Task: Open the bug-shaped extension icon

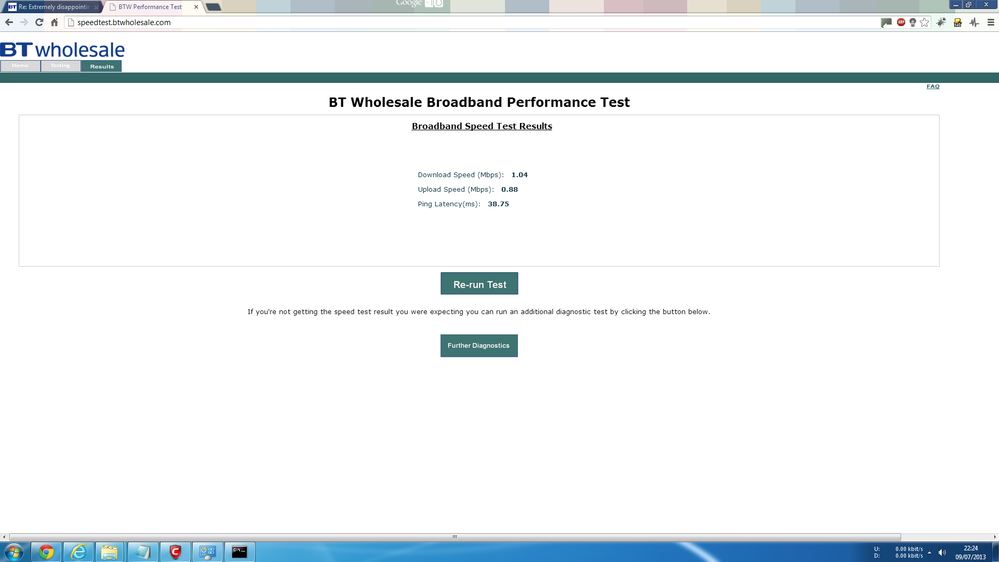Action: [x=941, y=22]
